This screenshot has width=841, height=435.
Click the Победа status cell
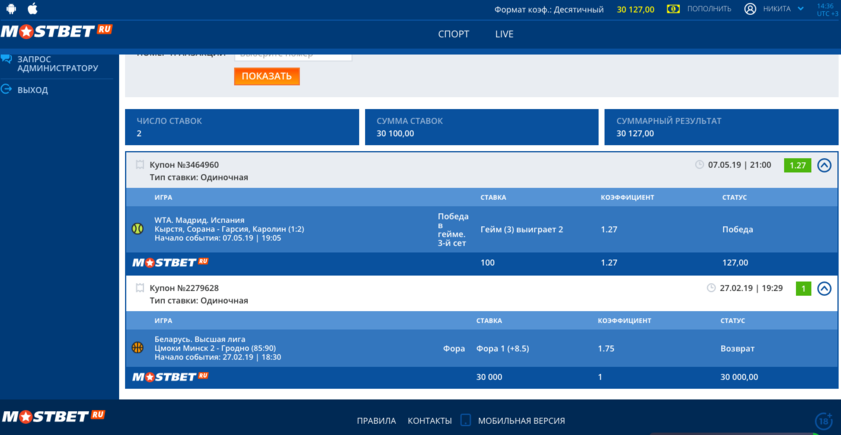click(x=737, y=230)
